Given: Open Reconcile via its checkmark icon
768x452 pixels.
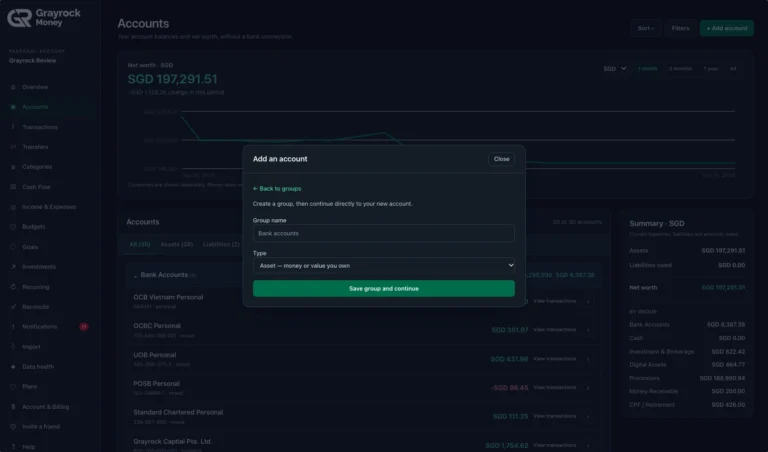Looking at the screenshot, I should (13, 307).
